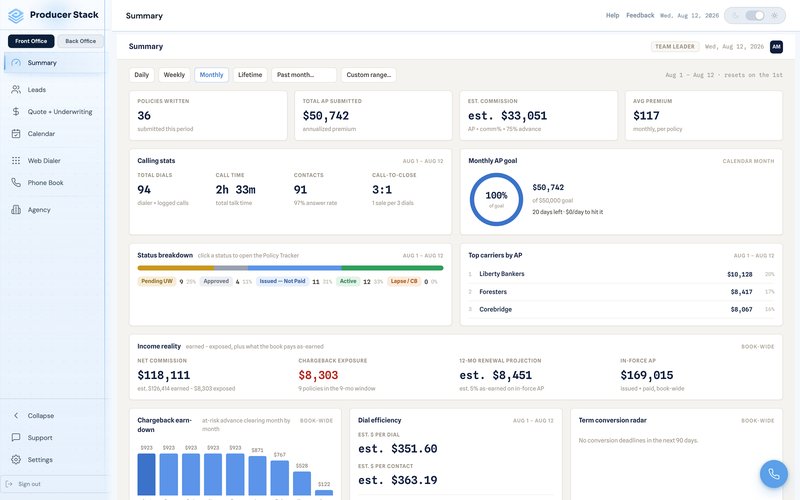Click the Net Commission $118,111 value
The image size is (800, 500).
point(163,376)
